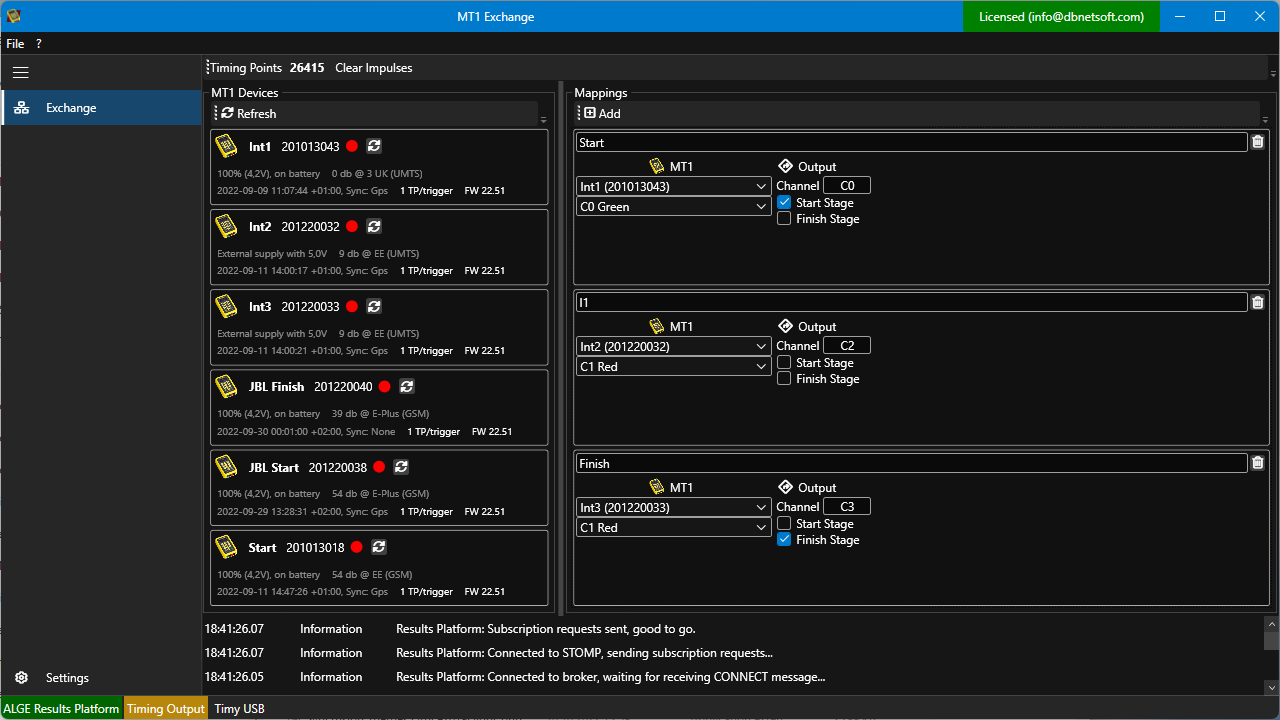
Task: Click the Channel C2 input field
Action: (847, 346)
